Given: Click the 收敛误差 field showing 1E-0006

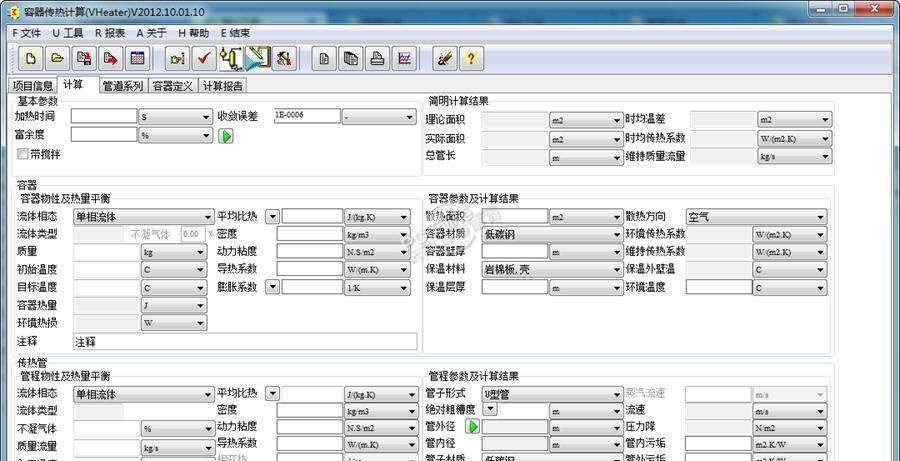Looking at the screenshot, I should pos(307,115).
